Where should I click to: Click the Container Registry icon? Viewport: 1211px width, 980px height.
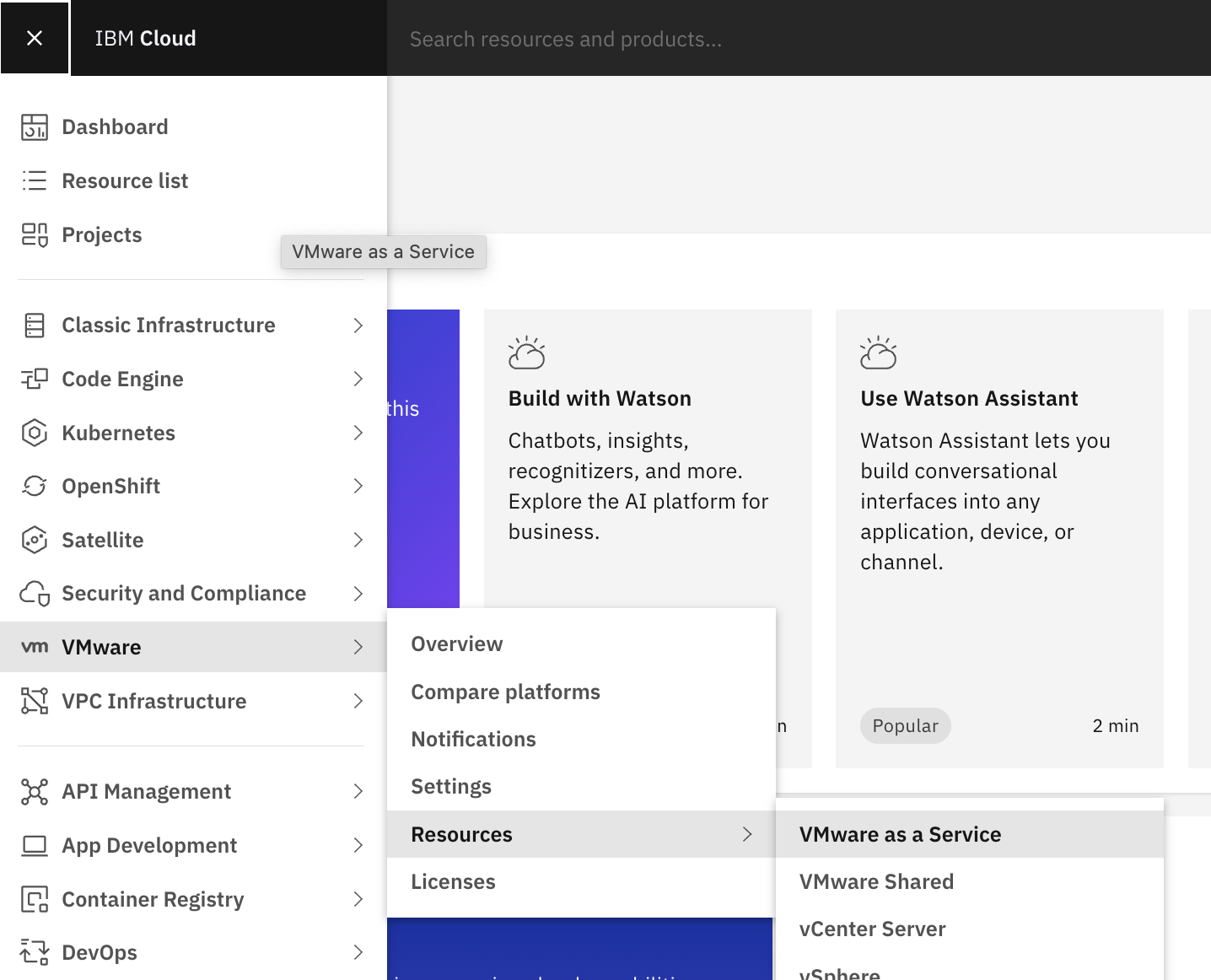coord(35,899)
